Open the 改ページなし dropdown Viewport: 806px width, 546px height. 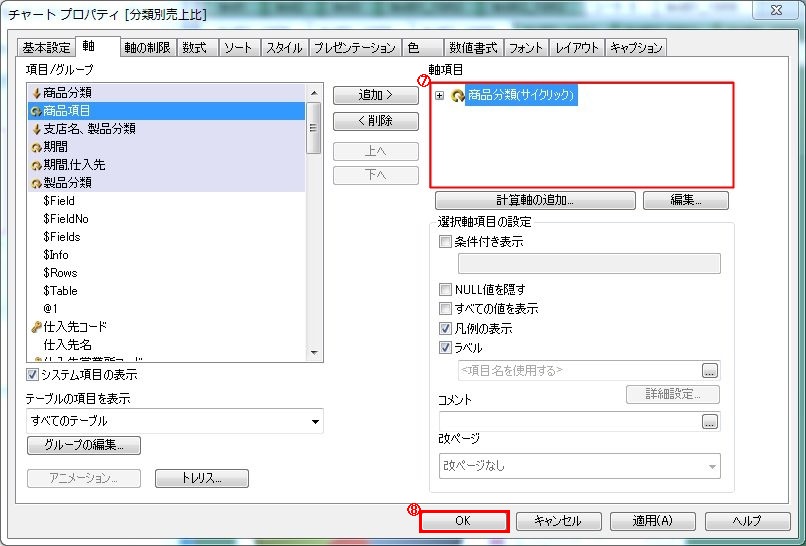tap(712, 466)
